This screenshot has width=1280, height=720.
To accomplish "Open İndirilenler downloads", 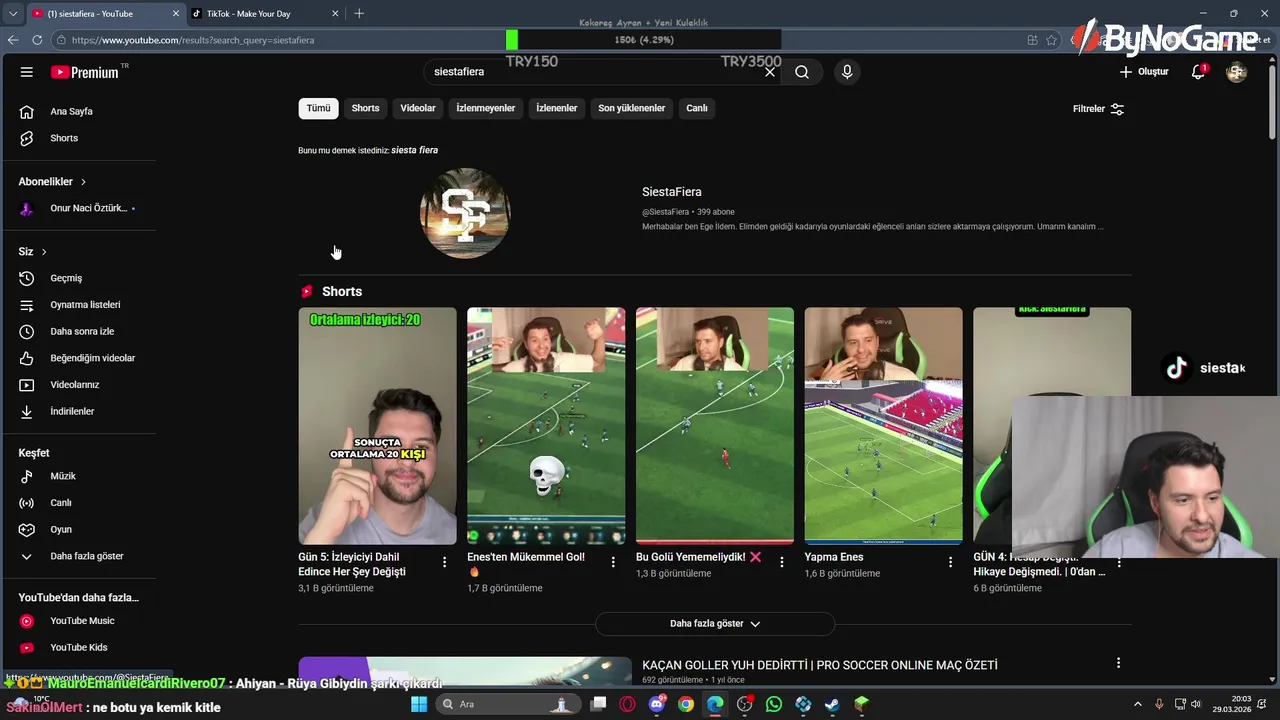I will click(80, 411).
